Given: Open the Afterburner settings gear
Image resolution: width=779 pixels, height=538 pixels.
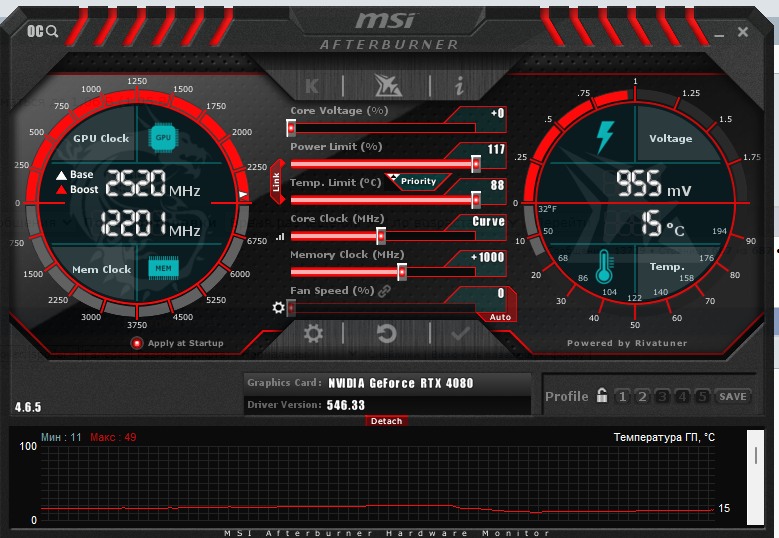Looking at the screenshot, I should tap(313, 333).
